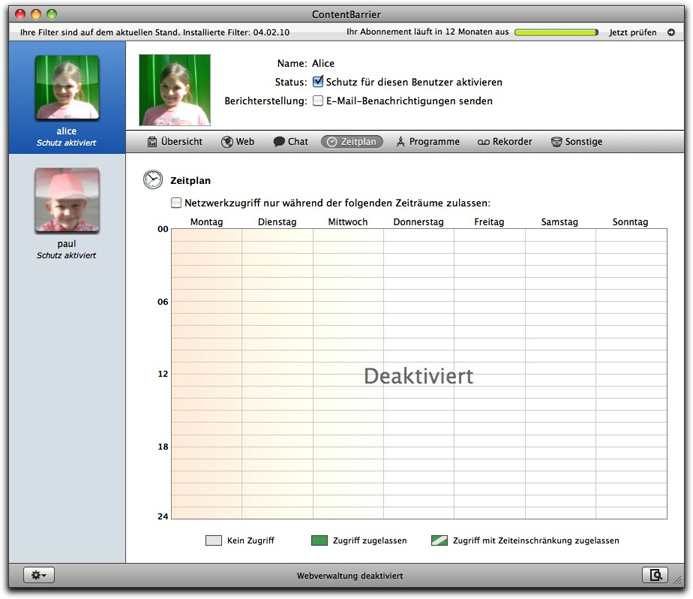Zoom the ContentBarrier window
This screenshot has height=599, width=693.
[x=52, y=14]
